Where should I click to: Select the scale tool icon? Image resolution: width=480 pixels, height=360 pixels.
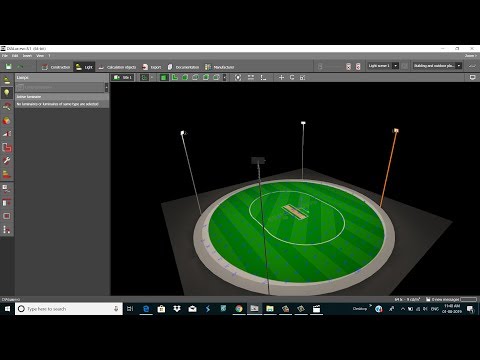point(302,77)
